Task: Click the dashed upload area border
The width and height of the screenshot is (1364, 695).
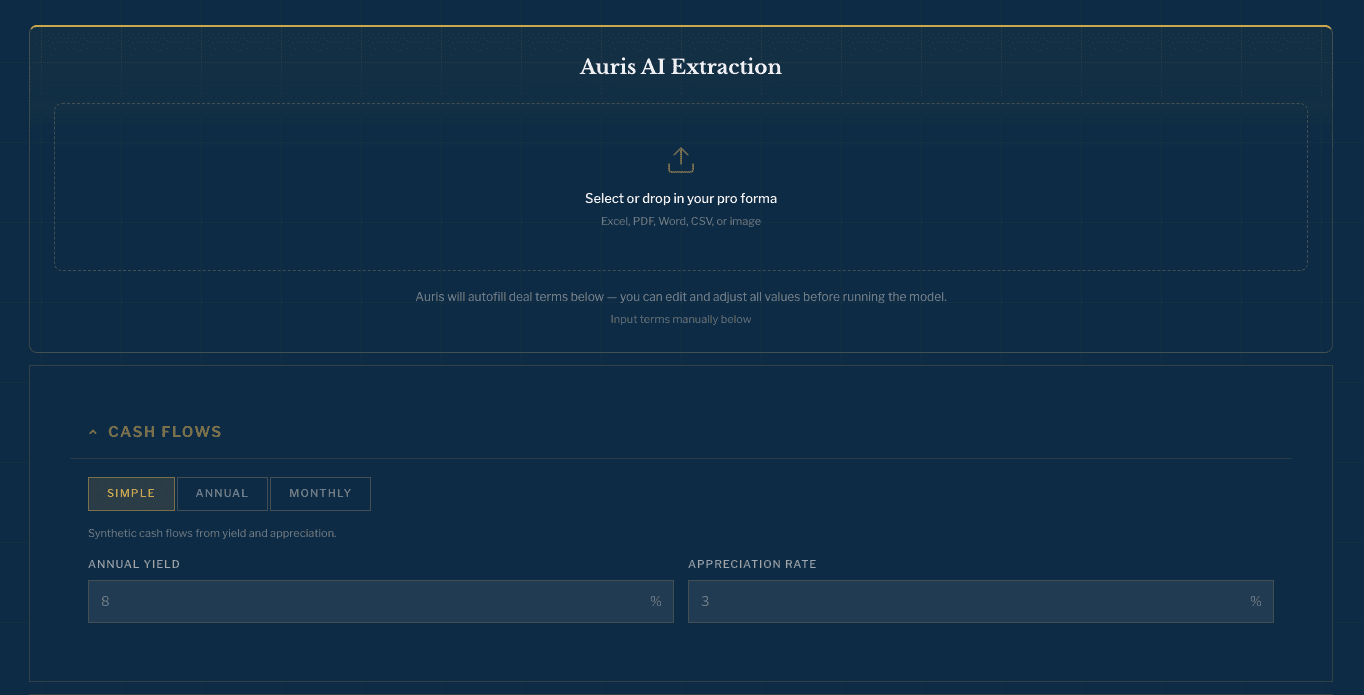Action: point(681,104)
